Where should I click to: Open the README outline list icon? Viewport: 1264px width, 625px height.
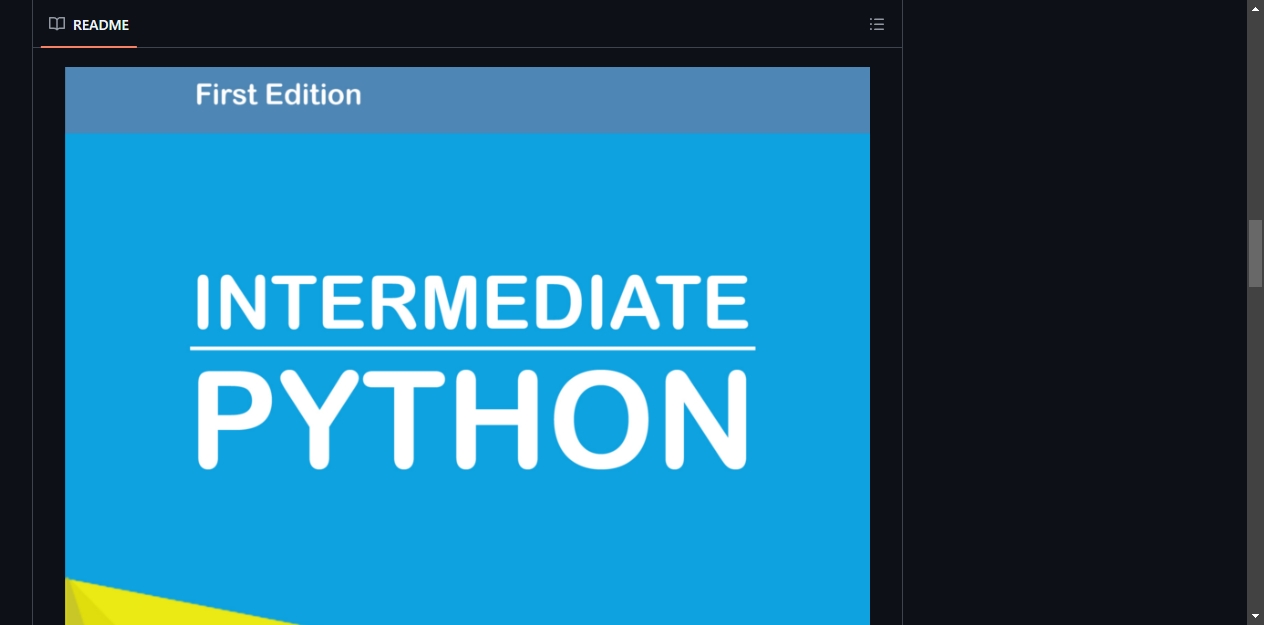tap(877, 25)
